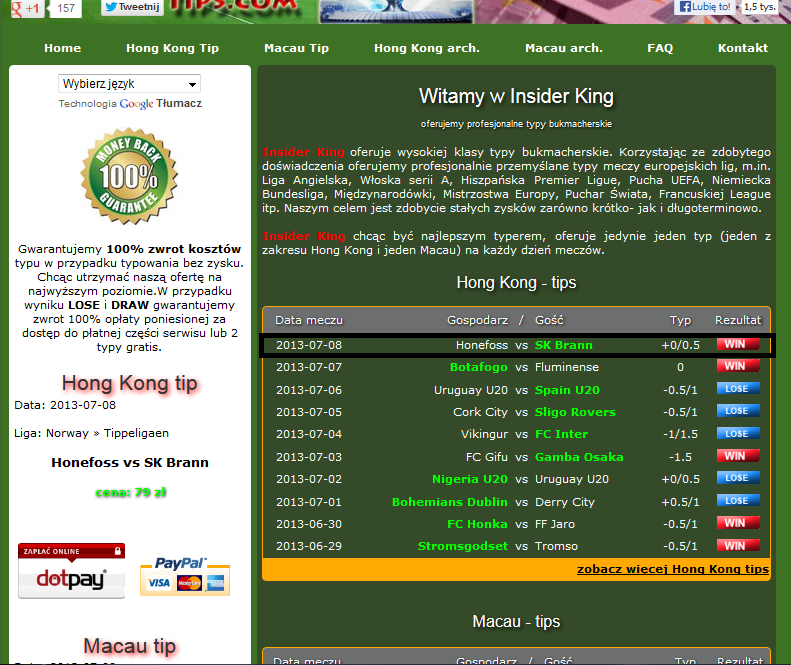
Task: Click the WIN badge for Honefoss row
Action: 738,345
